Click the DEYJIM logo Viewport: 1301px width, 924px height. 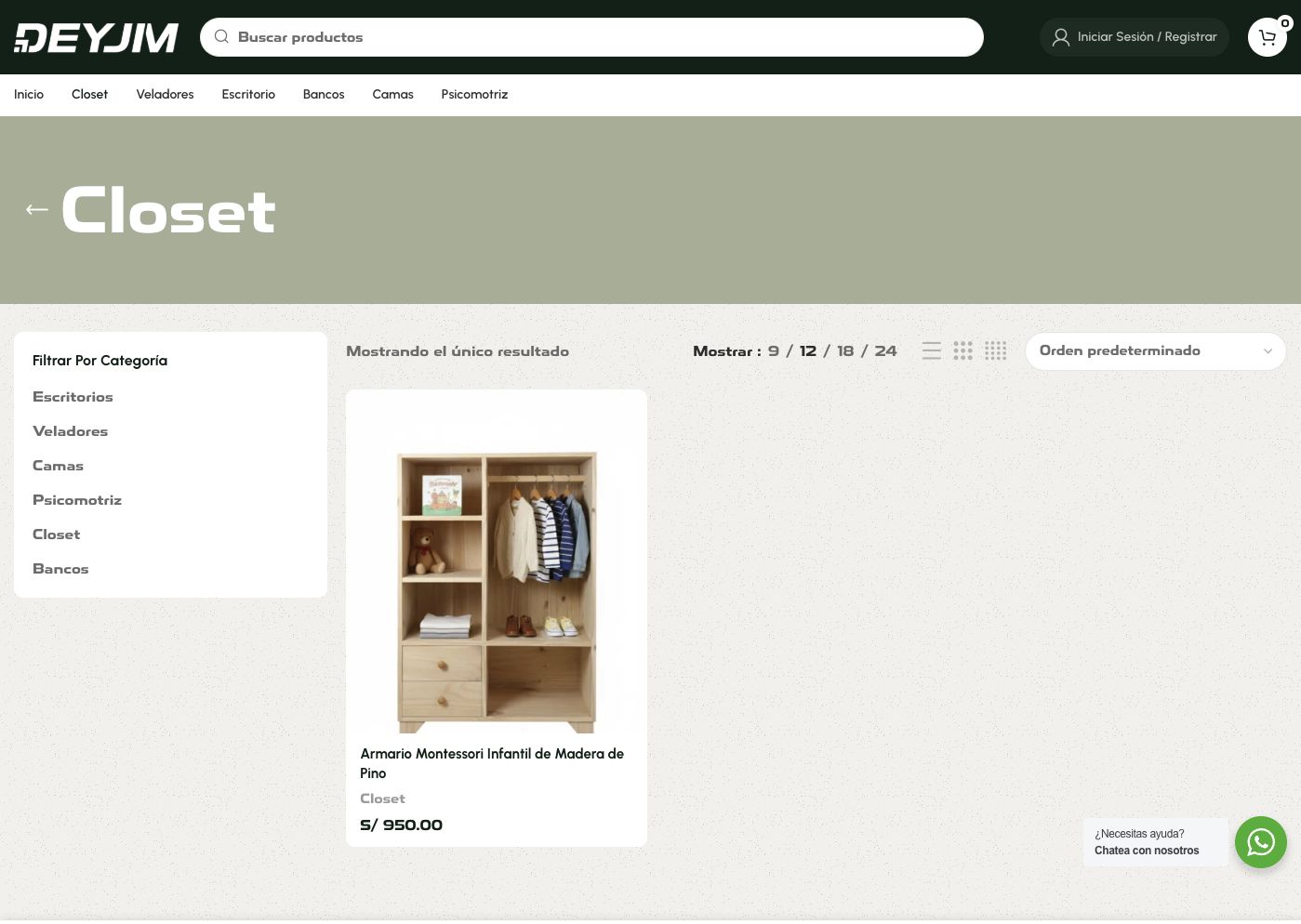(x=96, y=37)
